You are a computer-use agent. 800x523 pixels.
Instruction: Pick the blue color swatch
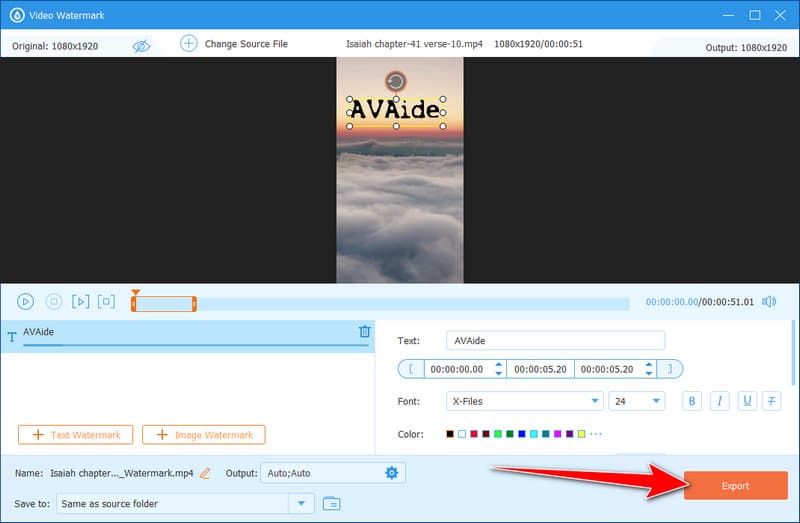click(521, 434)
